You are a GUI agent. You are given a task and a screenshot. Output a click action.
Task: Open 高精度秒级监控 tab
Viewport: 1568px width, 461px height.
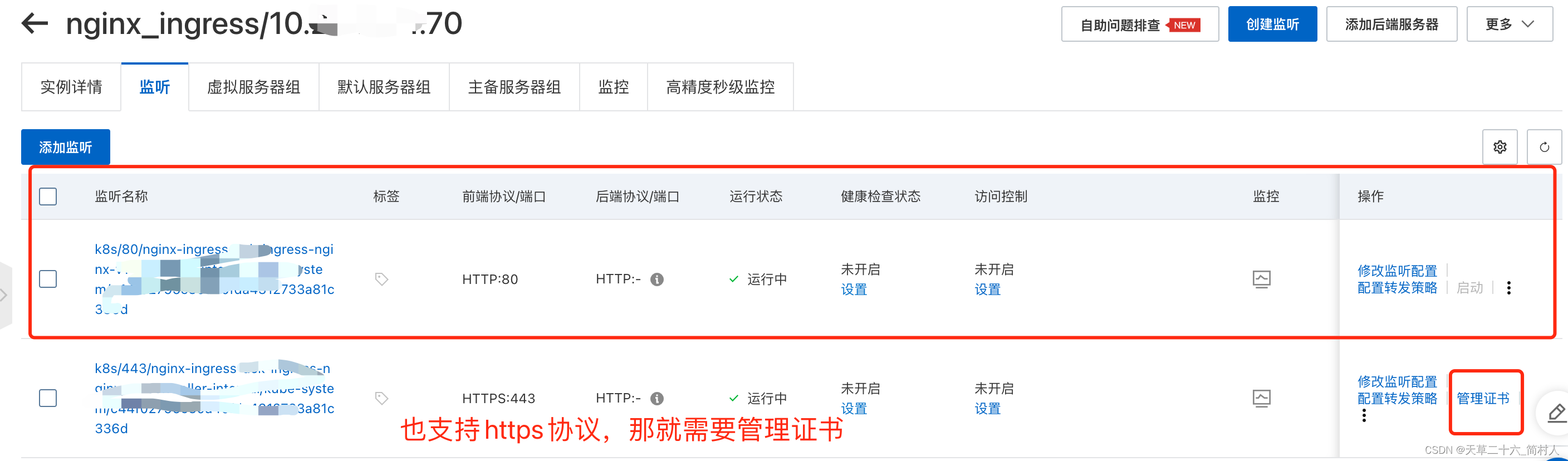721,87
